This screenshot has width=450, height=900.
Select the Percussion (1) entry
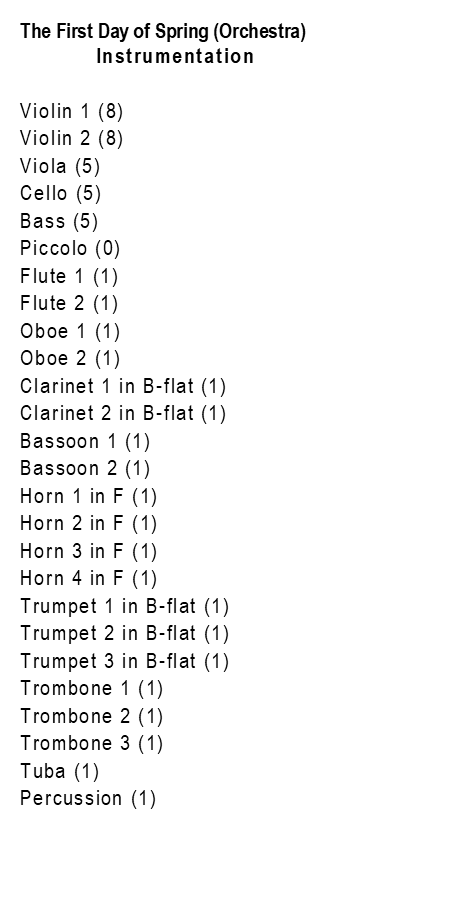pyautogui.click(x=88, y=800)
